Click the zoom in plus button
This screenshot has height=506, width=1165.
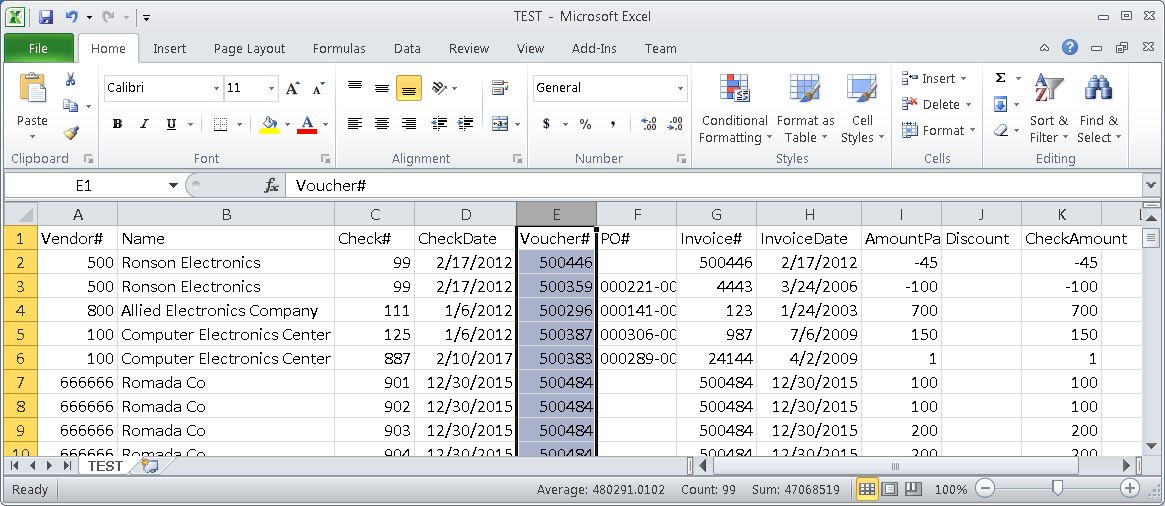tap(1130, 489)
